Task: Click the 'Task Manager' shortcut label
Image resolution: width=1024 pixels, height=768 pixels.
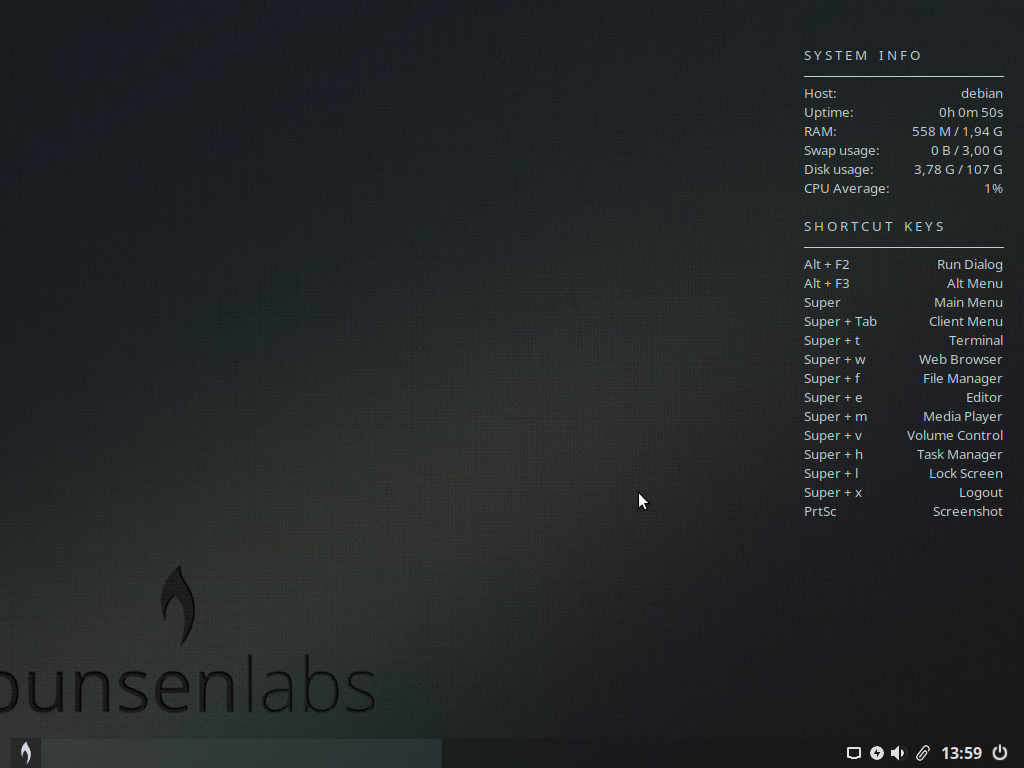Action: point(959,454)
